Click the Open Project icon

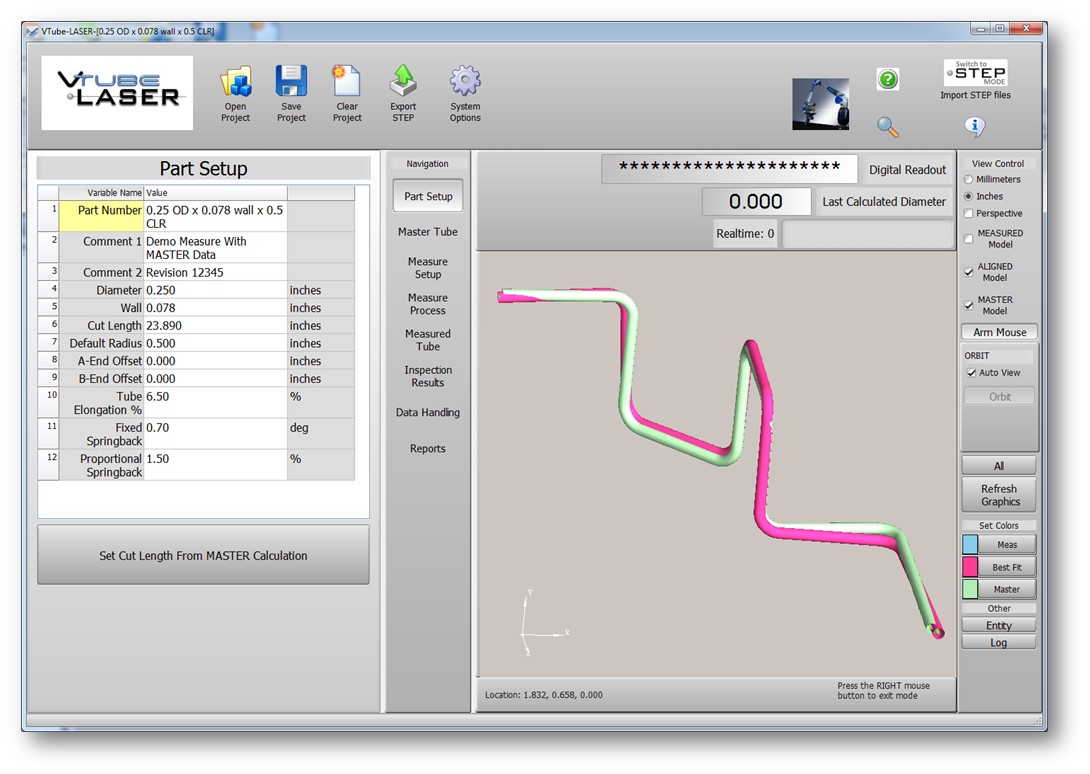[235, 82]
